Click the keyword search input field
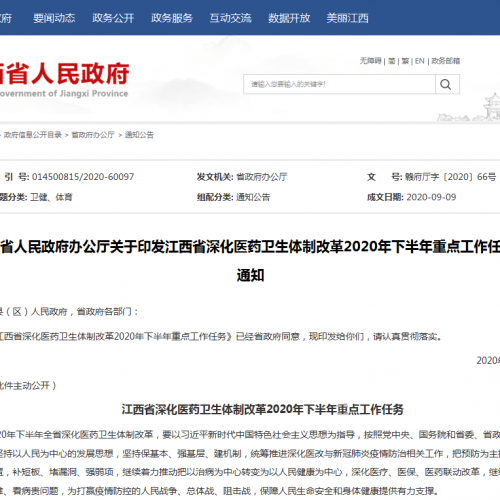 [x=339, y=84]
